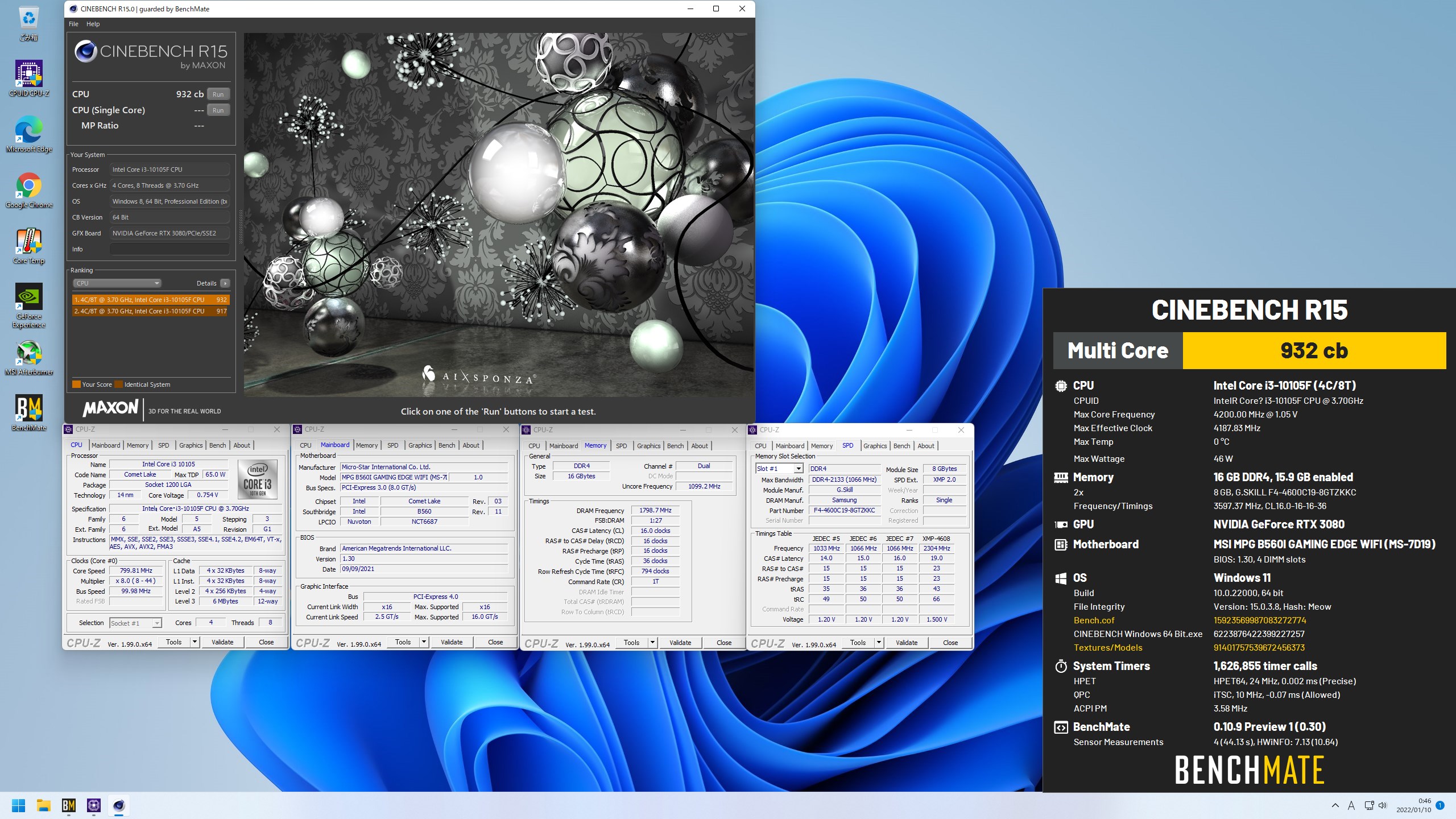1456x819 pixels.
Task: Click the Cinebench rendered scene image
Action: (499, 215)
